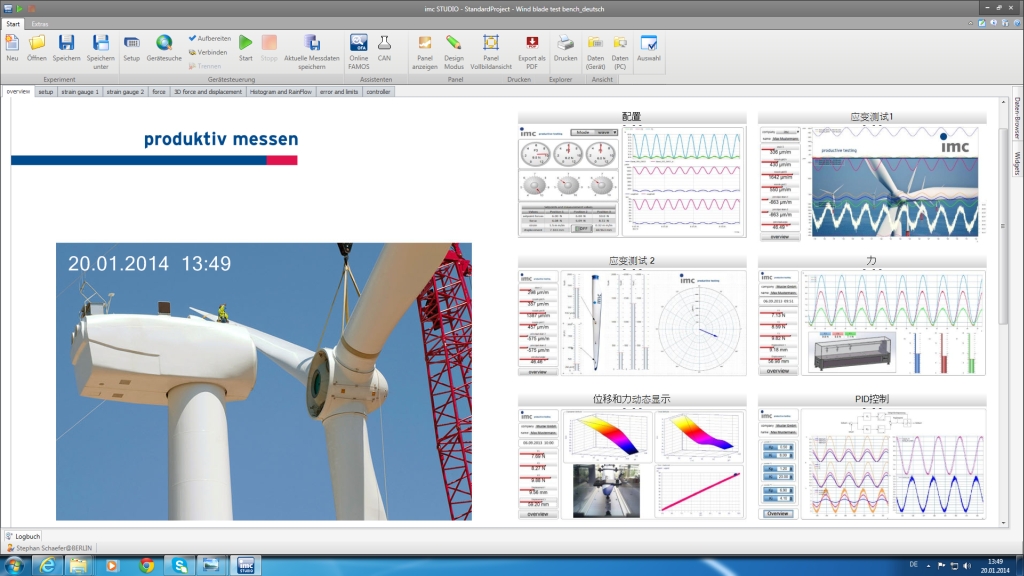
Task: Click the Verbinden connect button
Action: [209, 52]
